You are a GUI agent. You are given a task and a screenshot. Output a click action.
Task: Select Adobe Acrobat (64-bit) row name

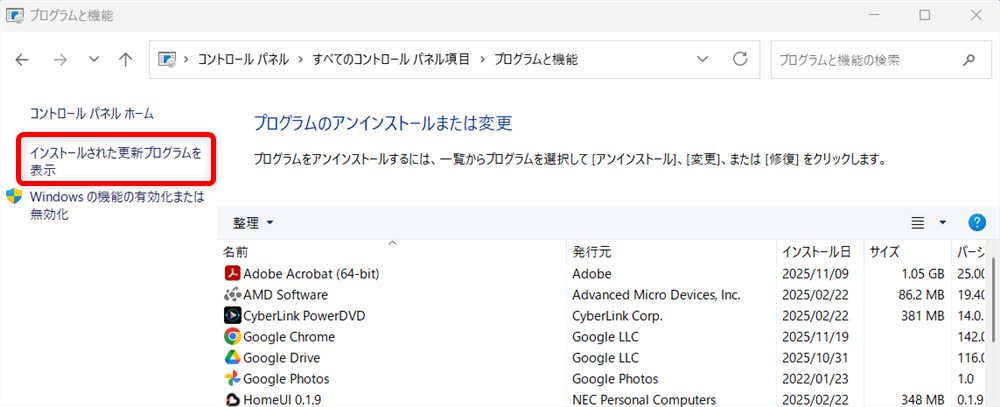311,274
